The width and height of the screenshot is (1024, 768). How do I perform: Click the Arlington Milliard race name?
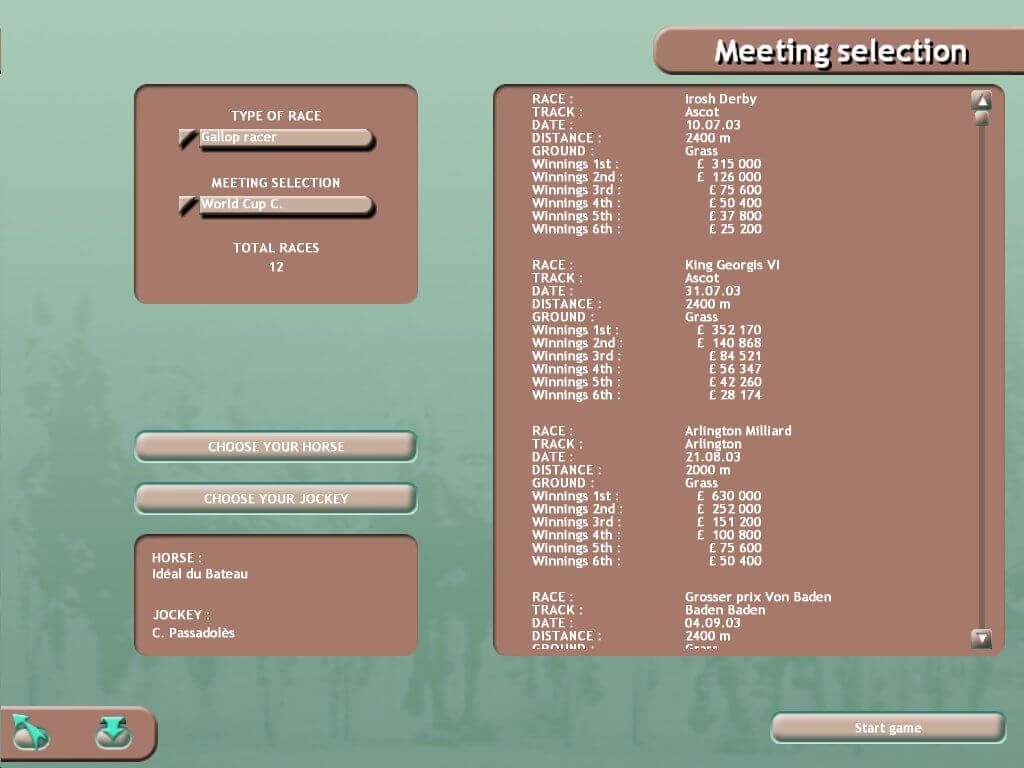point(738,430)
